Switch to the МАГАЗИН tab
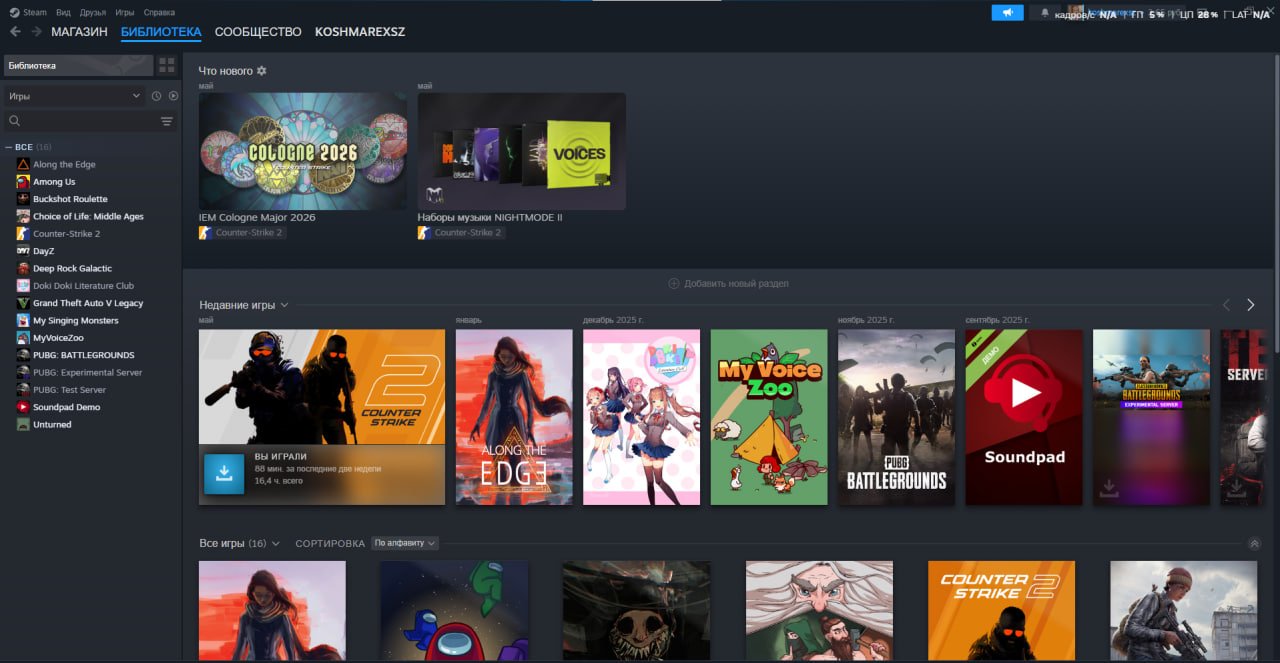The height and width of the screenshot is (663, 1280). point(79,32)
